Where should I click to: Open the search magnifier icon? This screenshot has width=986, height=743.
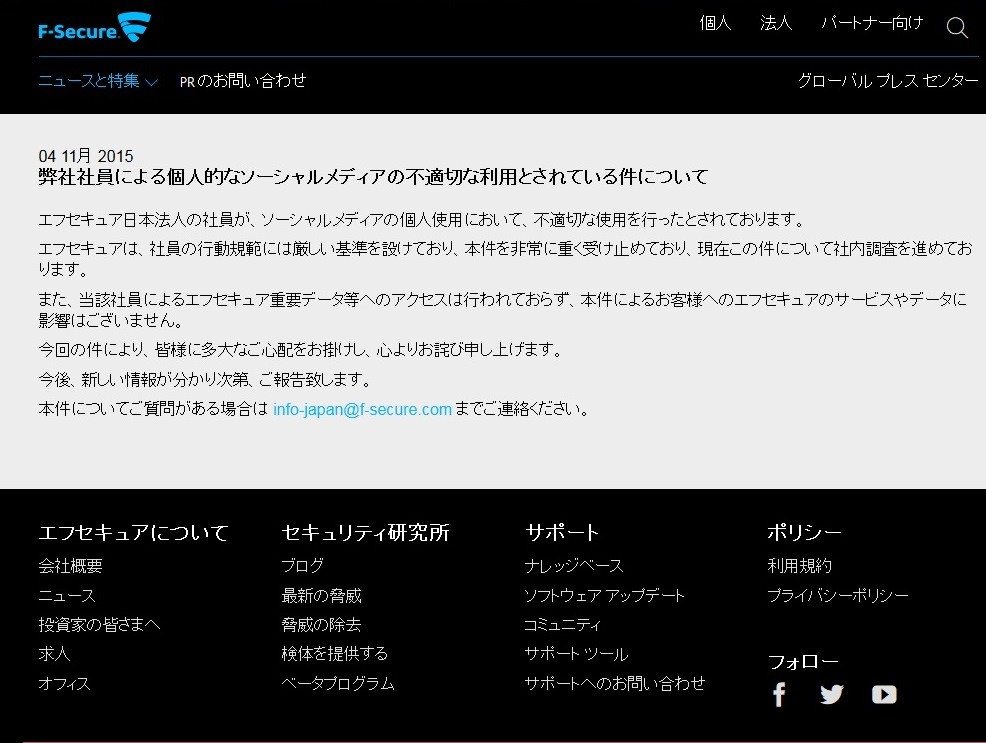tap(957, 28)
